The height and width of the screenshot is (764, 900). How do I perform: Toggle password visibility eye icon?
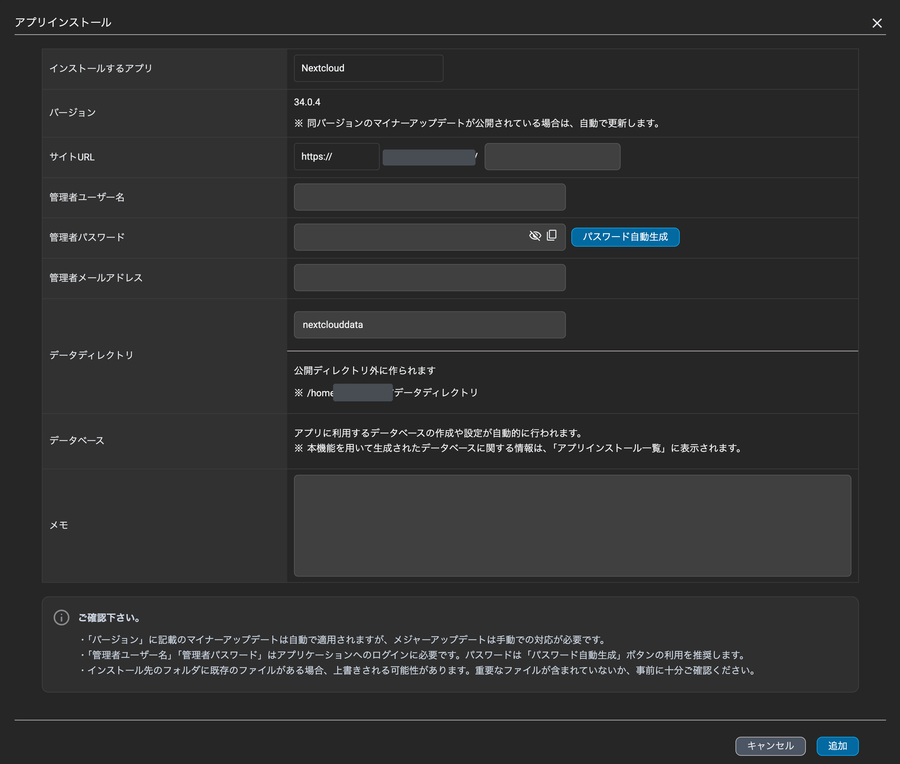[x=534, y=236]
